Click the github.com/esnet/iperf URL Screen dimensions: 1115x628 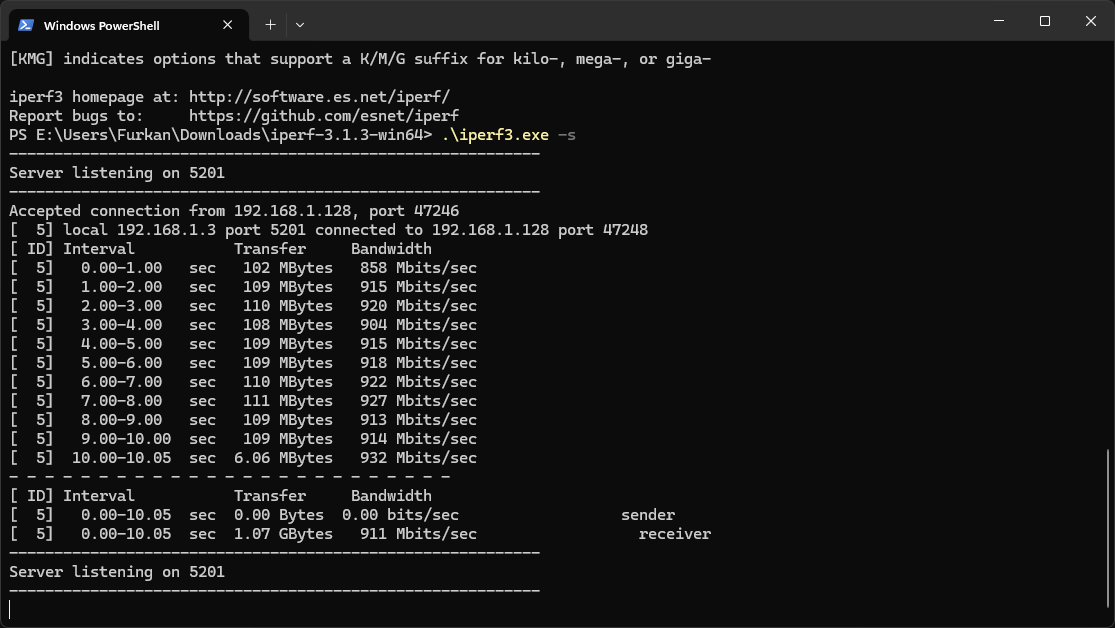tap(324, 116)
